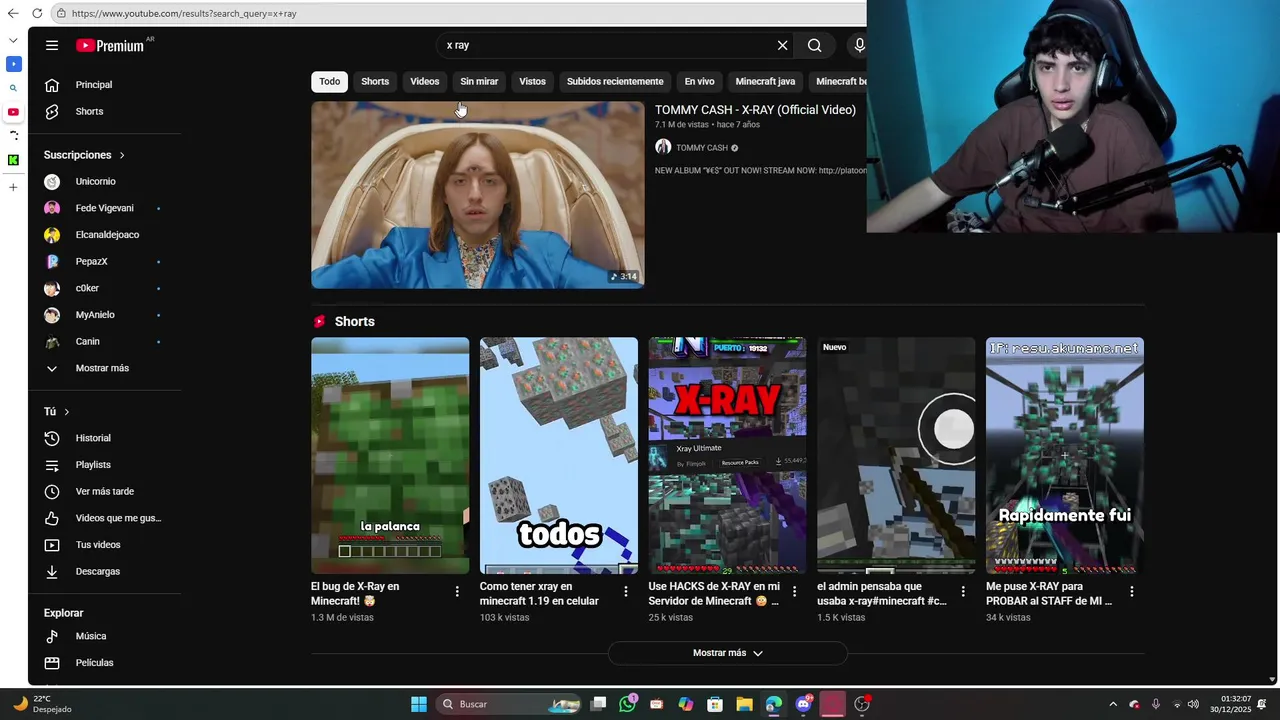Screen dimensions: 1280x720
Task: Select the Todo filter chip
Action: coord(330,81)
